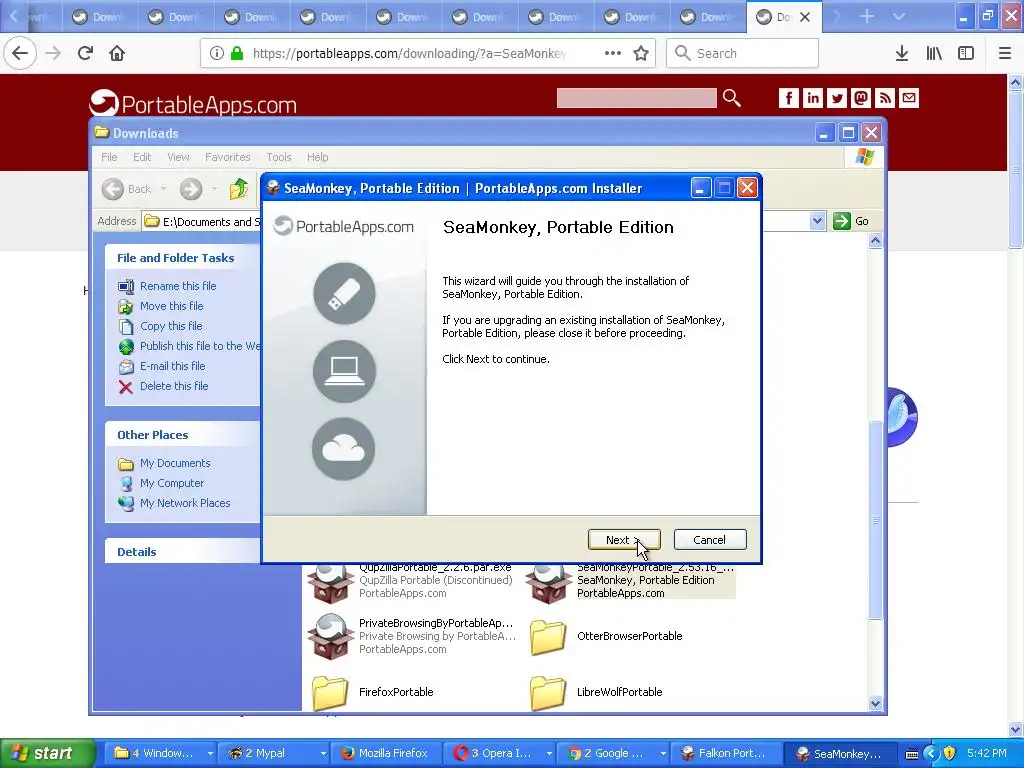Open the Google Chrome taskbar group
Viewport: 1024px width, 768px height.
614,753
